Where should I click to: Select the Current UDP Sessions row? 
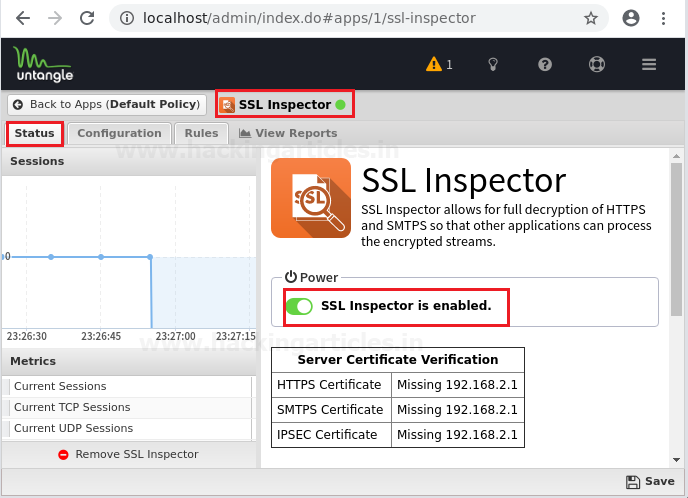click(127, 429)
